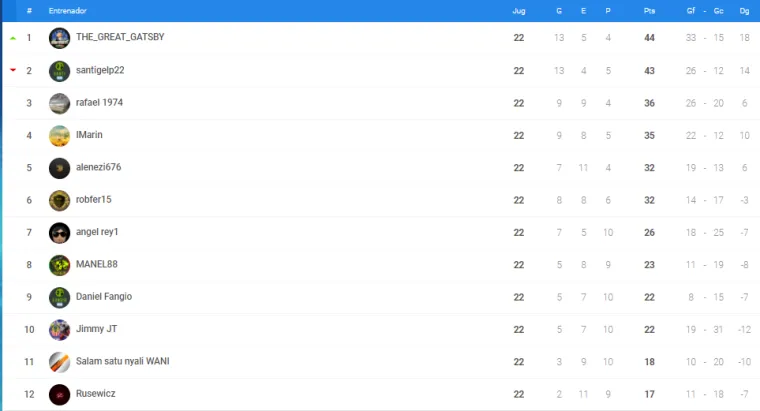Click IMarin goal difference 10
The height and width of the screenshot is (411, 760).
pos(744,136)
